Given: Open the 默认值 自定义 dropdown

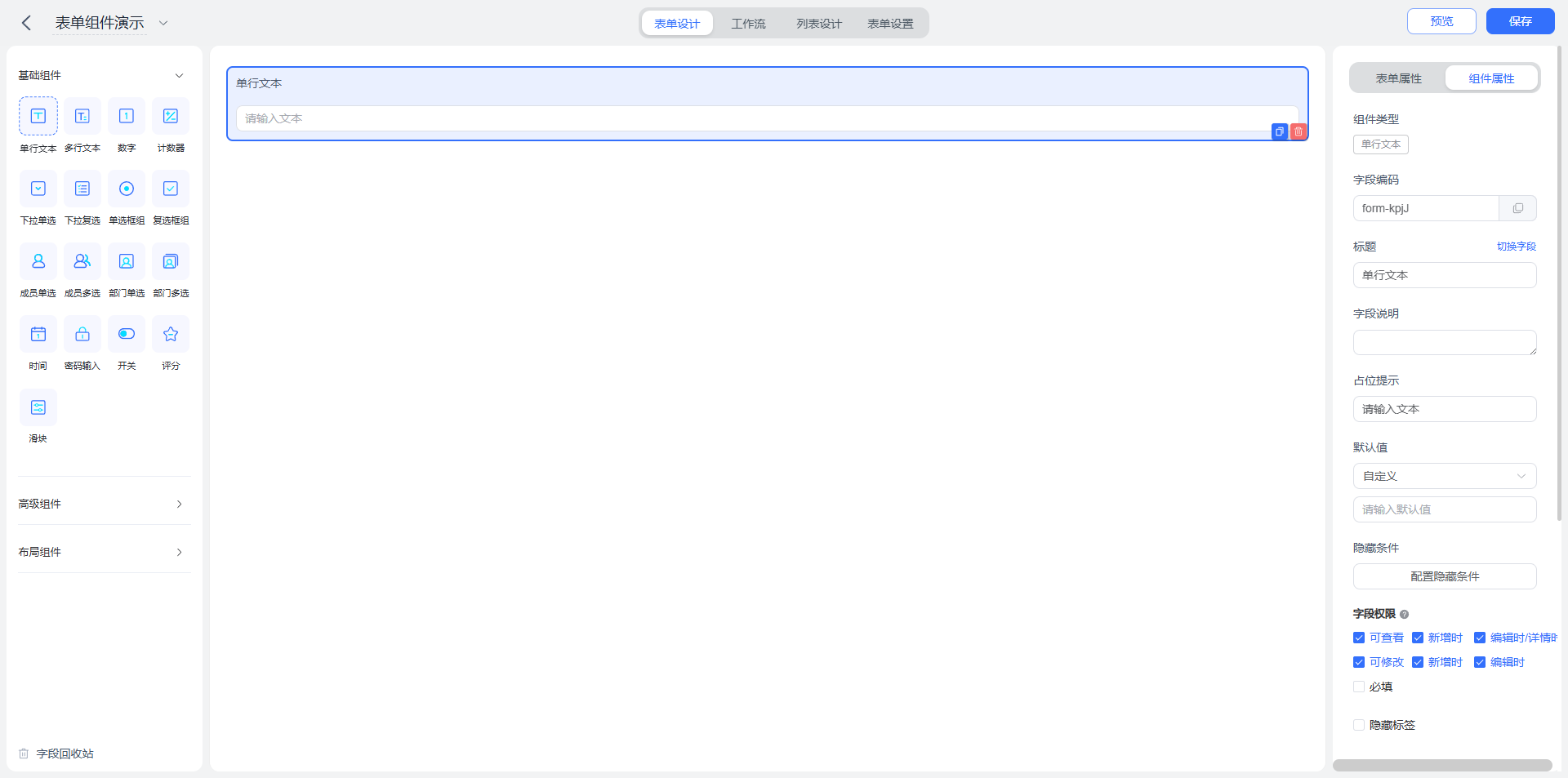Looking at the screenshot, I should 1445,476.
